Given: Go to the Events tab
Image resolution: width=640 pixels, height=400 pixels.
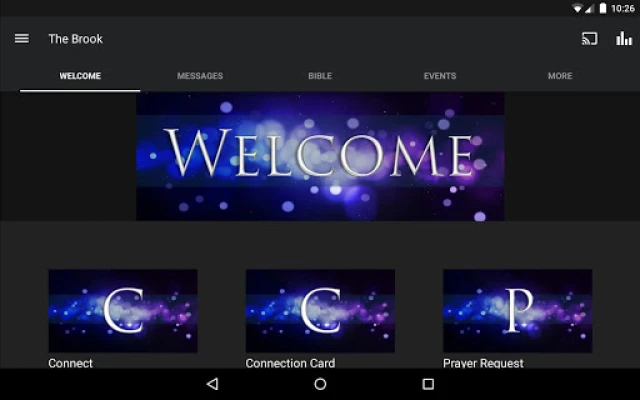Looking at the screenshot, I should point(440,76).
